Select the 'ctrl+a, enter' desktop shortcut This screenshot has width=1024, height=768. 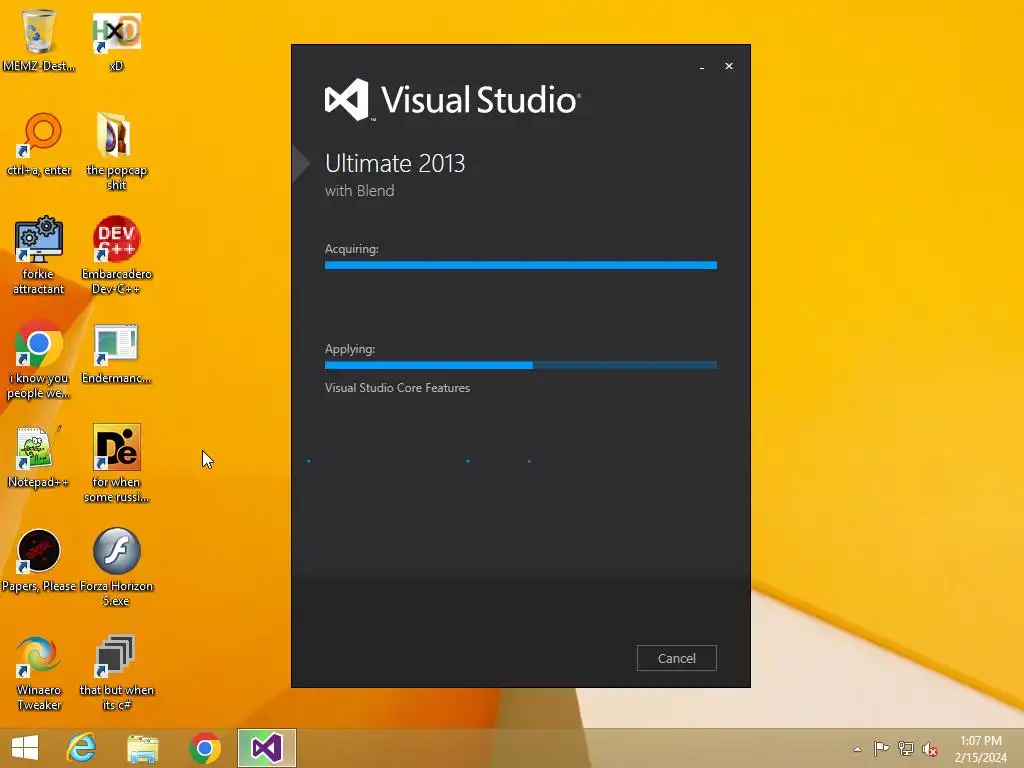[39, 144]
